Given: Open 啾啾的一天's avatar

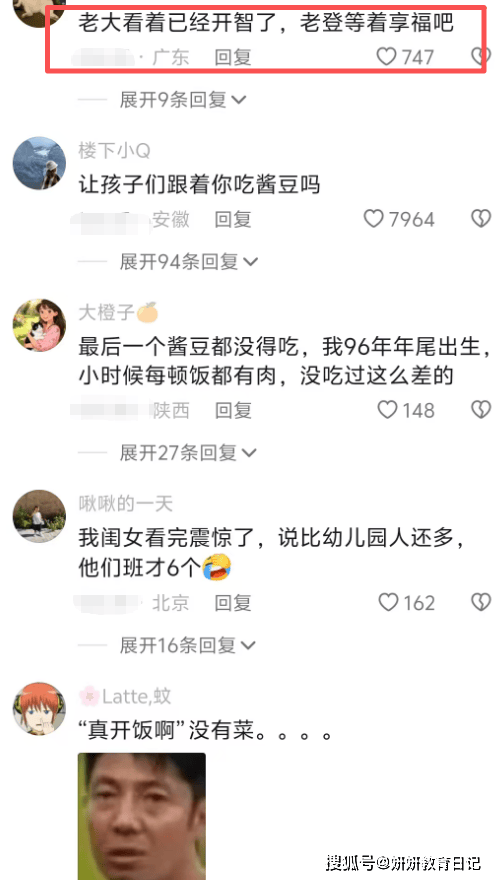Looking at the screenshot, I should click(39, 516).
